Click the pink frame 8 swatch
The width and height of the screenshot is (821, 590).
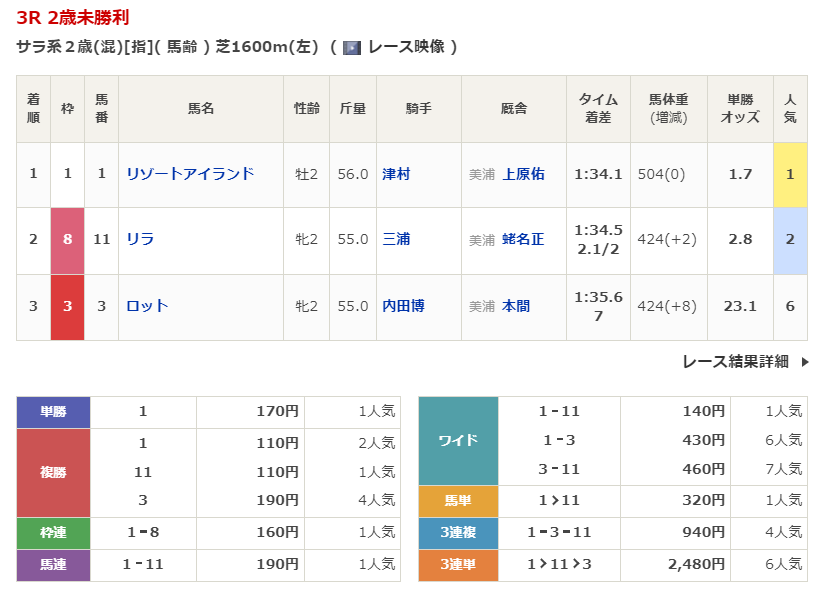67,240
